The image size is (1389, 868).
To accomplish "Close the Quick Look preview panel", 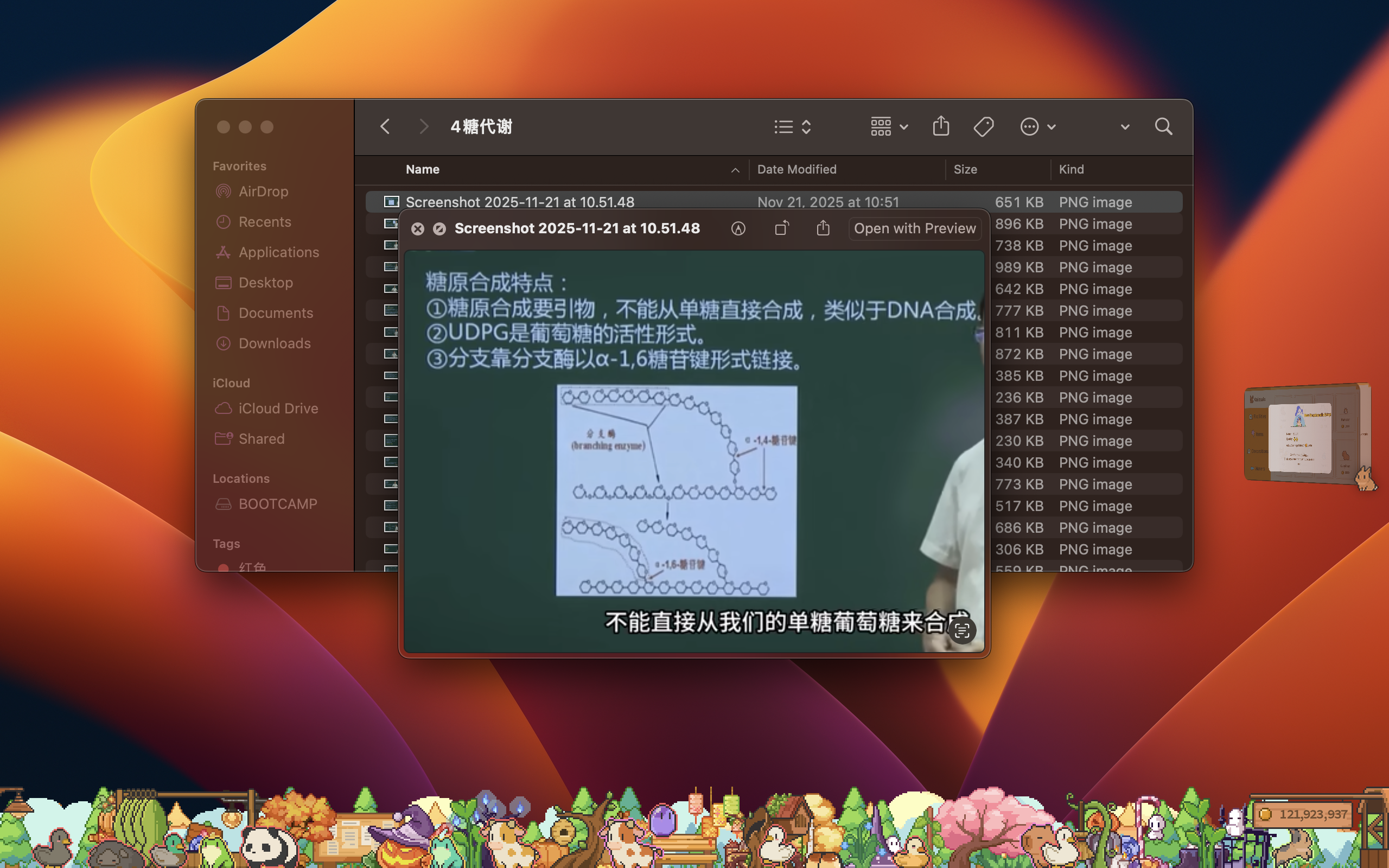I will 417,229.
